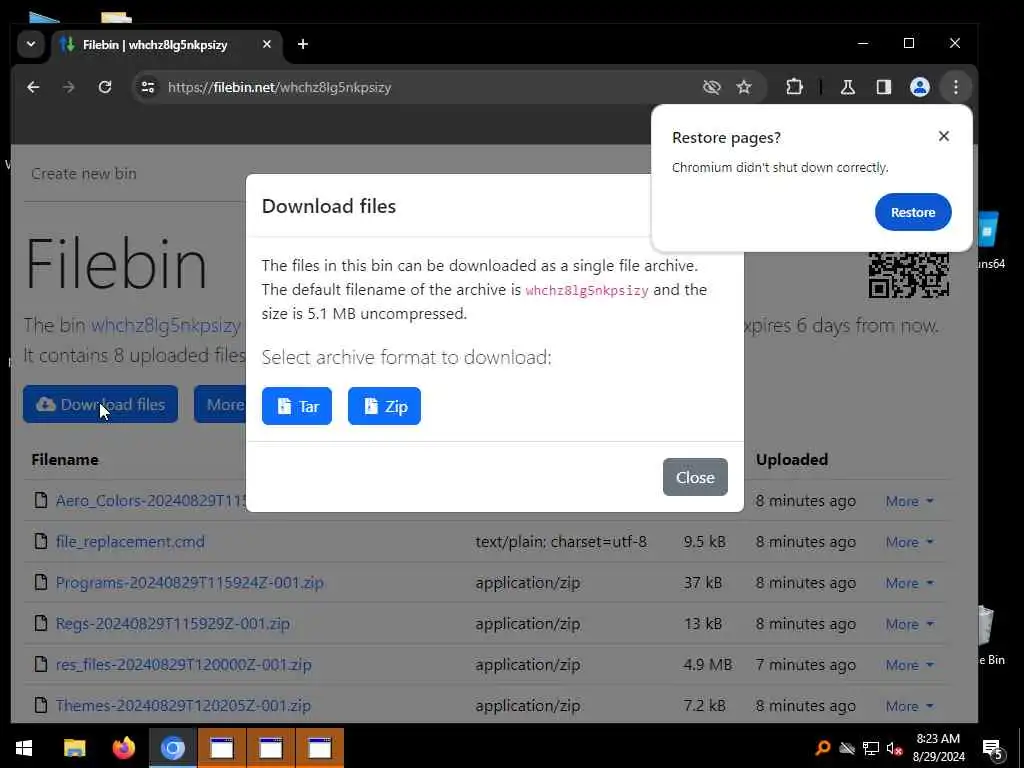
Task: Close the Download files dialog
Action: tap(695, 477)
